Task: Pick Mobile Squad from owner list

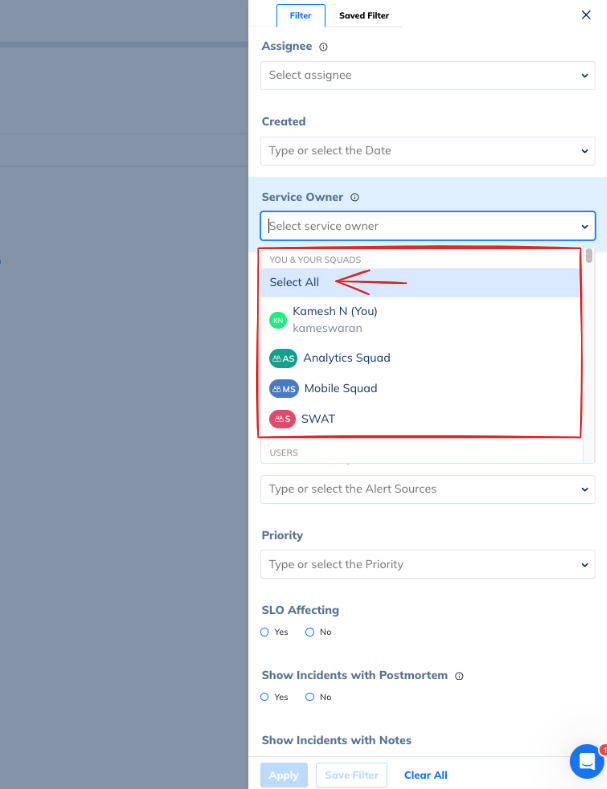Action: pyautogui.click(x=340, y=388)
